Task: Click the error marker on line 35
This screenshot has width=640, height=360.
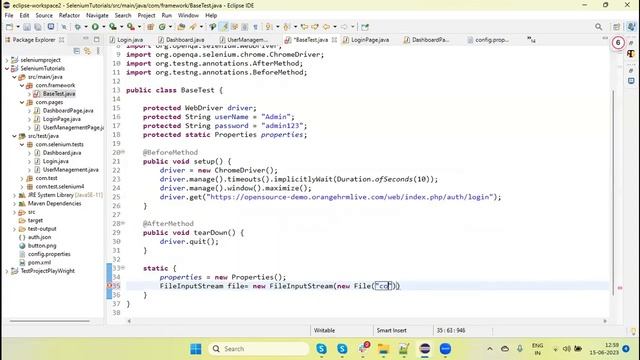Action: click(x=109, y=286)
